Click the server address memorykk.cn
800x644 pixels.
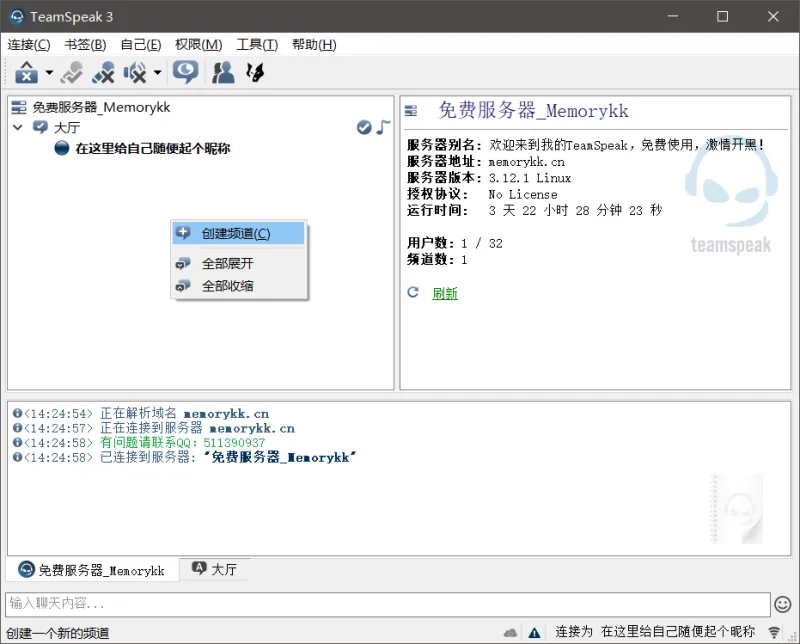tap(527, 162)
